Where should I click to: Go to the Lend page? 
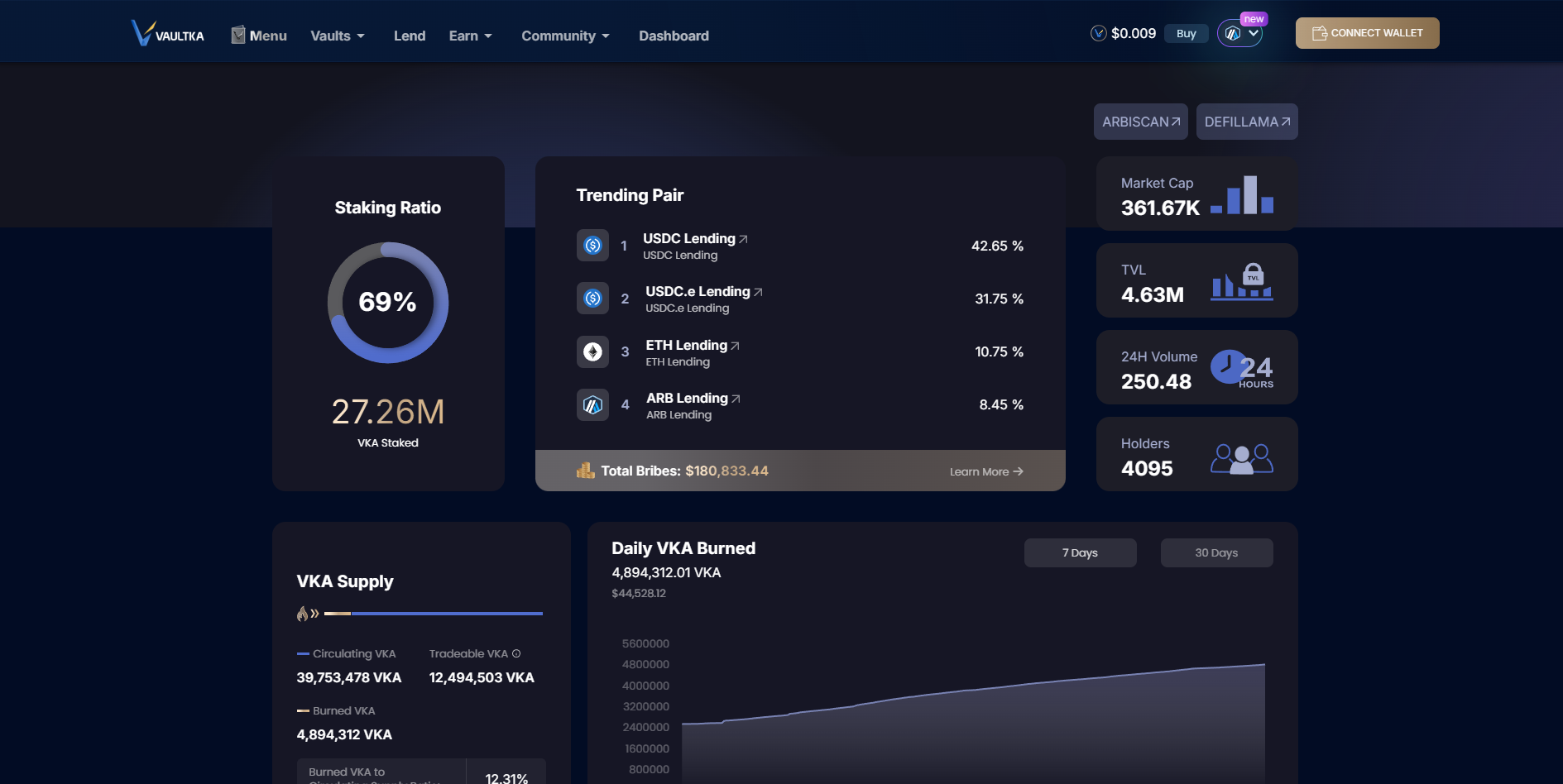point(410,36)
